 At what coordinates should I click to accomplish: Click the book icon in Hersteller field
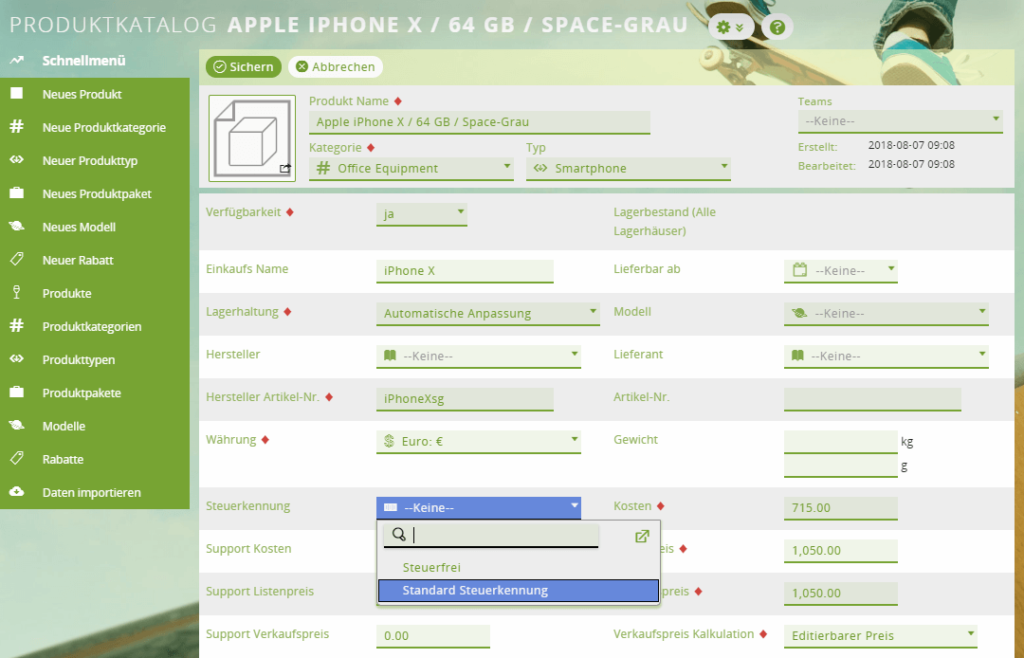(391, 356)
